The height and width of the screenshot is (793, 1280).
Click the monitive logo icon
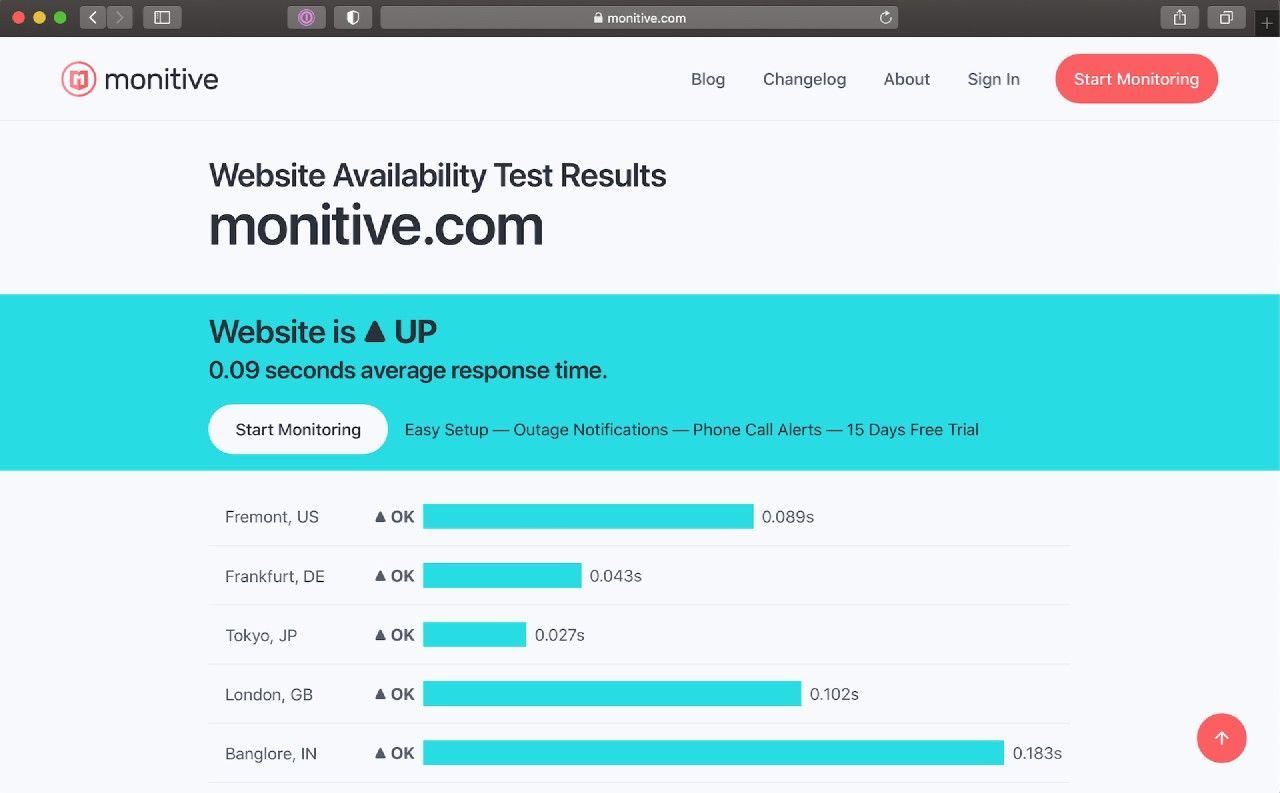click(x=78, y=78)
